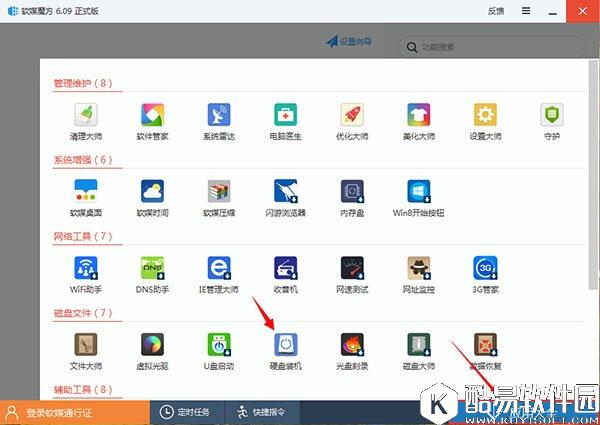Viewport: 600px width, 425px height.
Task: Launch 软件管家 software manager
Action: coord(152,115)
